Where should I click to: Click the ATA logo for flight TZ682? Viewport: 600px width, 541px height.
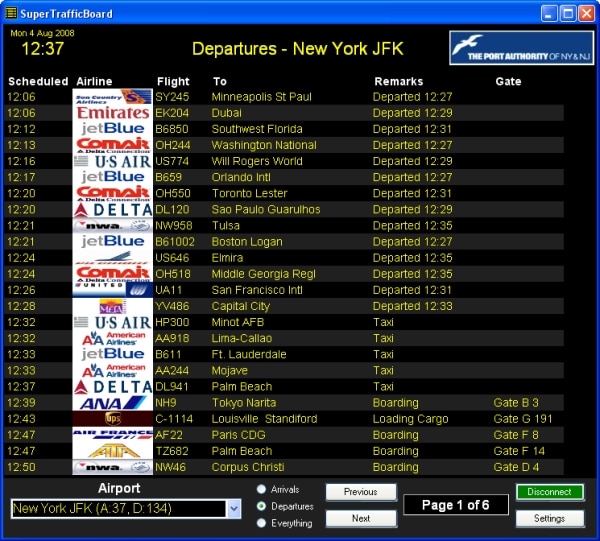112,451
